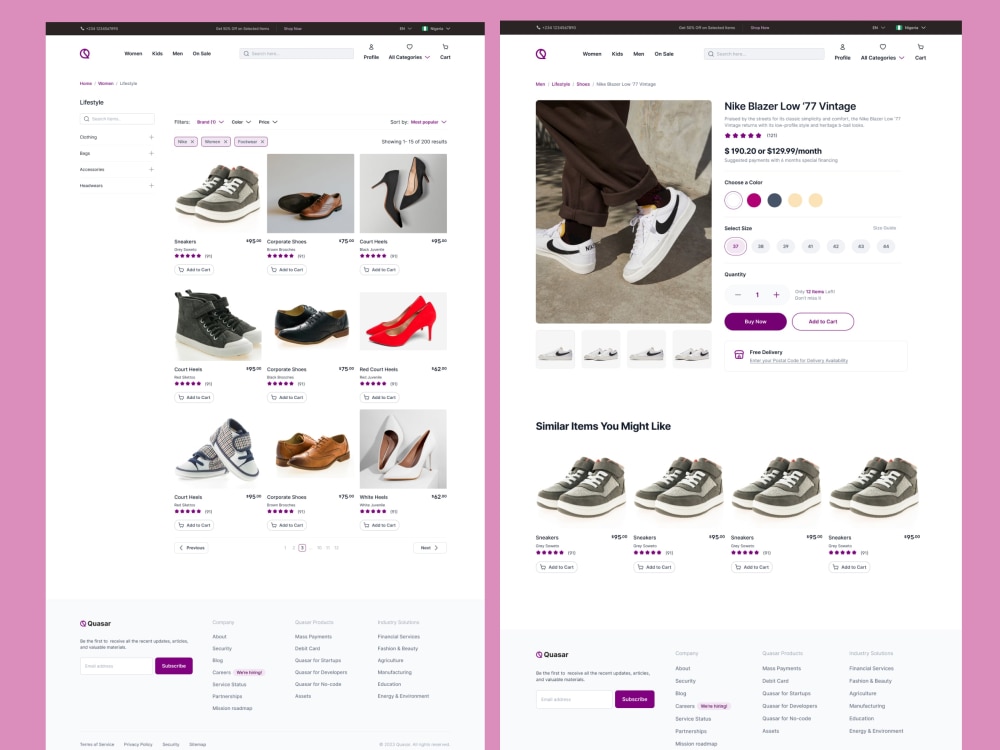Open the Sort by Most popular dropdown

point(428,122)
